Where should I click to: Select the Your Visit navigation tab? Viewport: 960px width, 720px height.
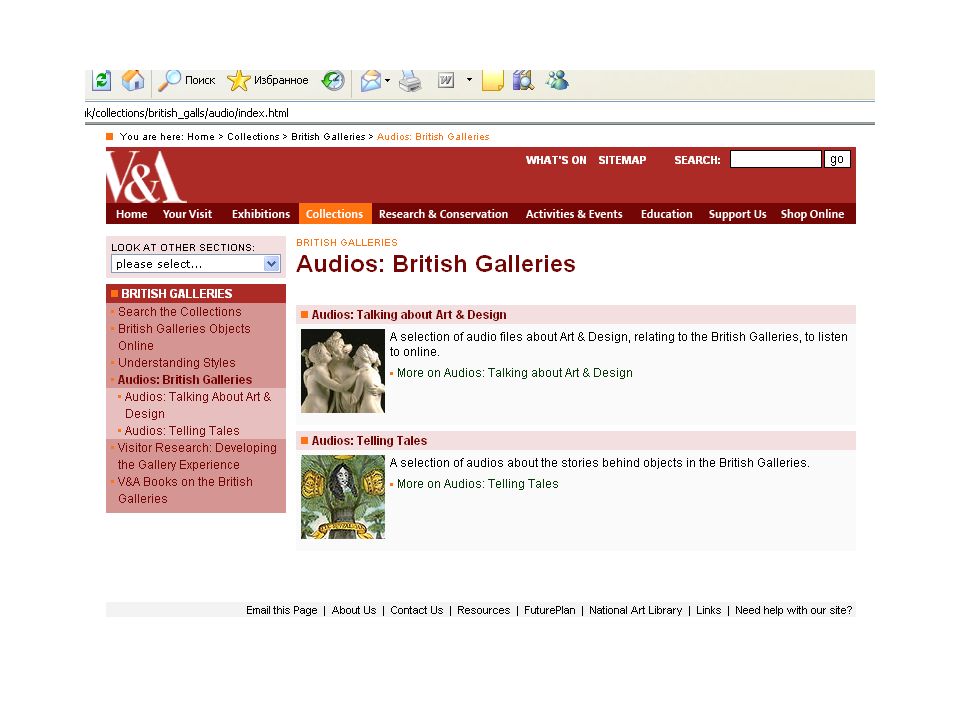click(x=187, y=214)
